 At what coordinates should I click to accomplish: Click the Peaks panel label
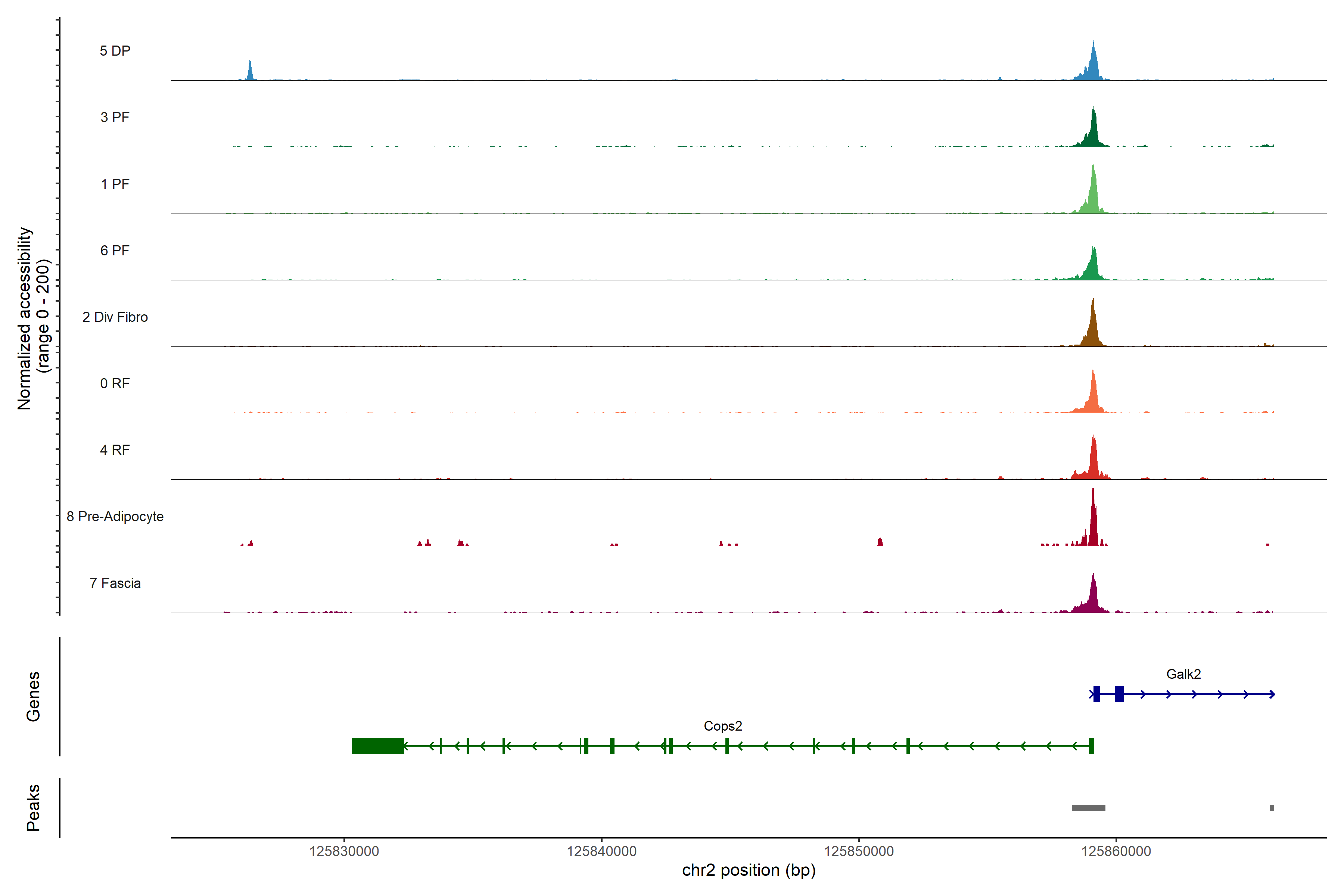(33, 807)
